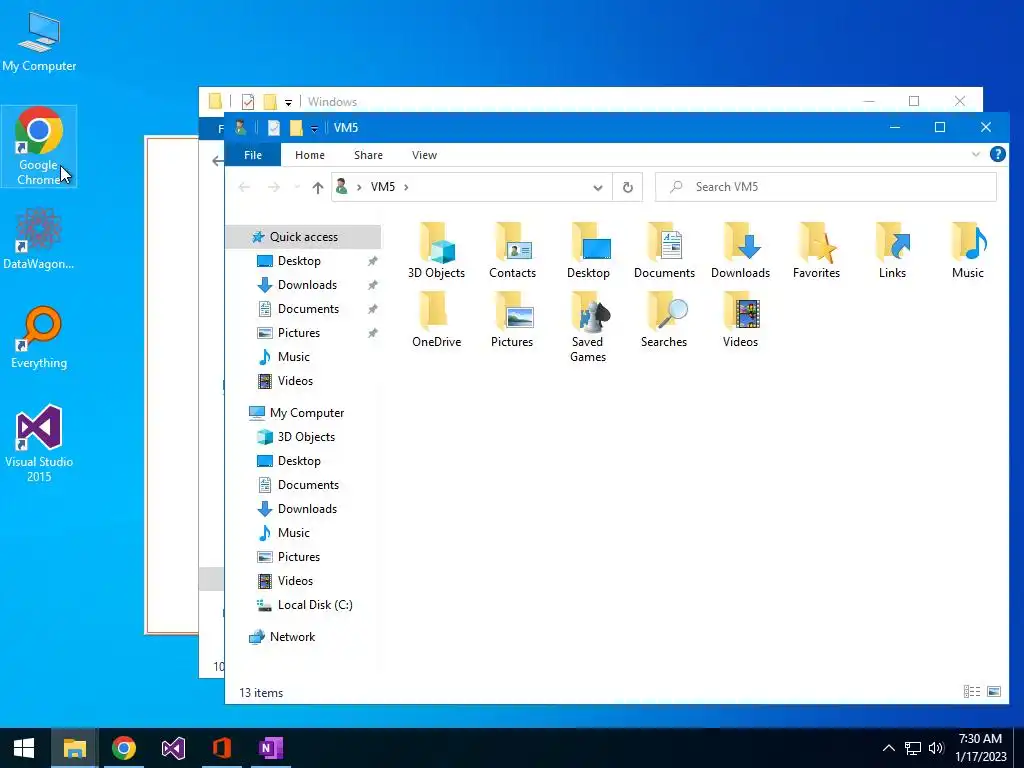Image resolution: width=1024 pixels, height=768 pixels.
Task: Open the recent locations dropdown arrow
Action: tap(297, 187)
